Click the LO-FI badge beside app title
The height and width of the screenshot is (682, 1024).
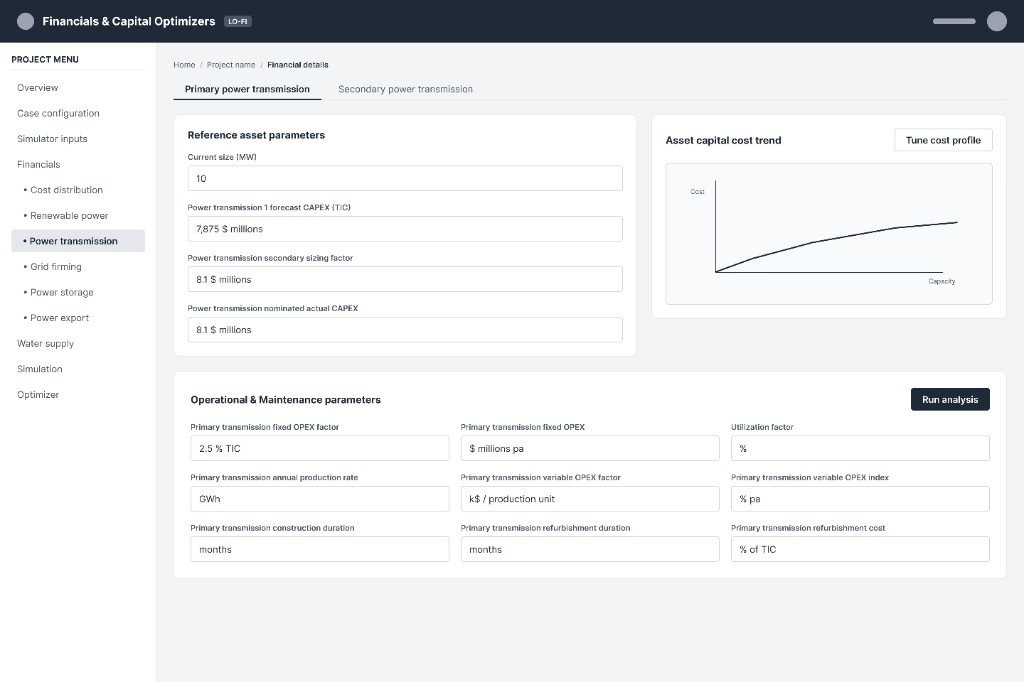[x=238, y=22]
